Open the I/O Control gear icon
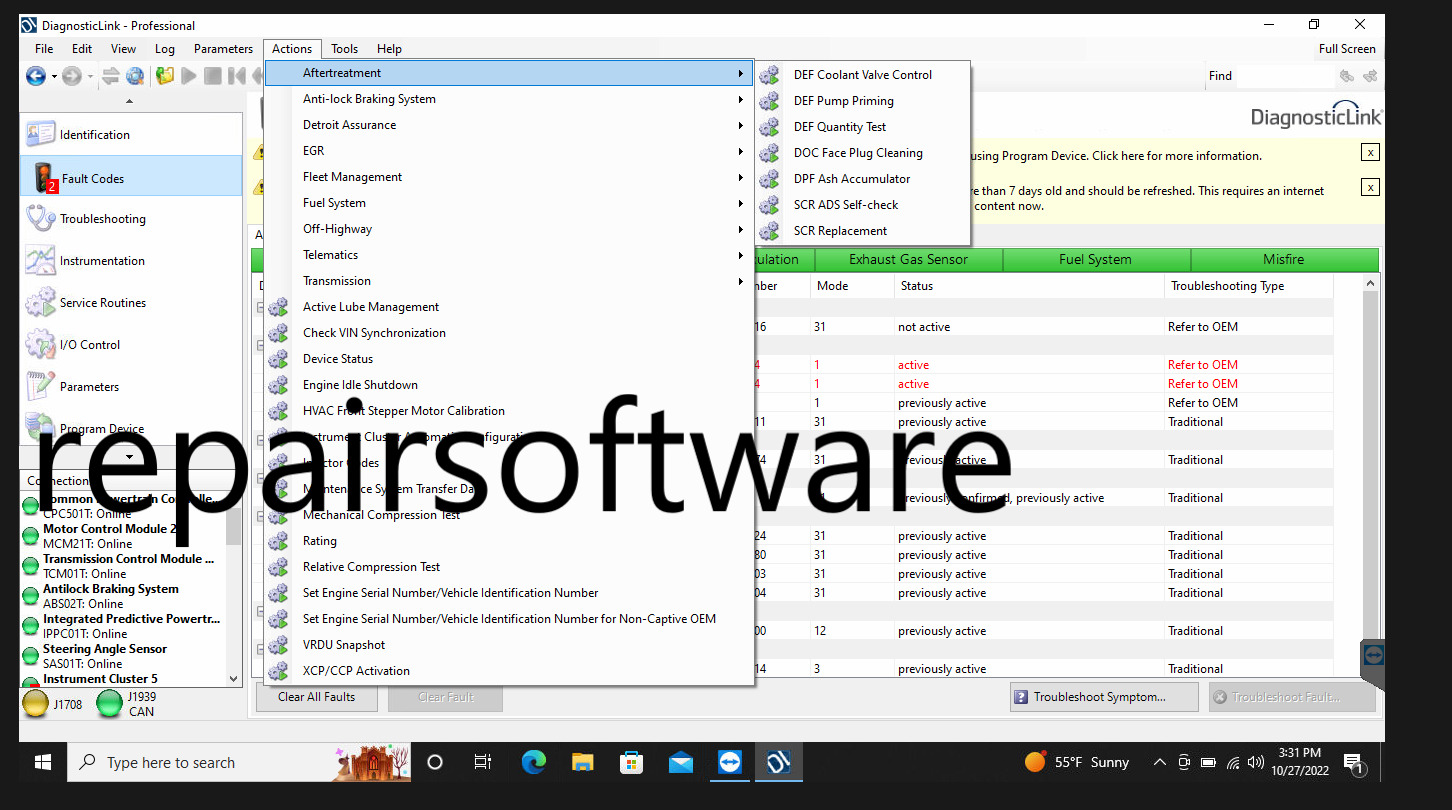This screenshot has height=810, width=1452. coord(41,344)
